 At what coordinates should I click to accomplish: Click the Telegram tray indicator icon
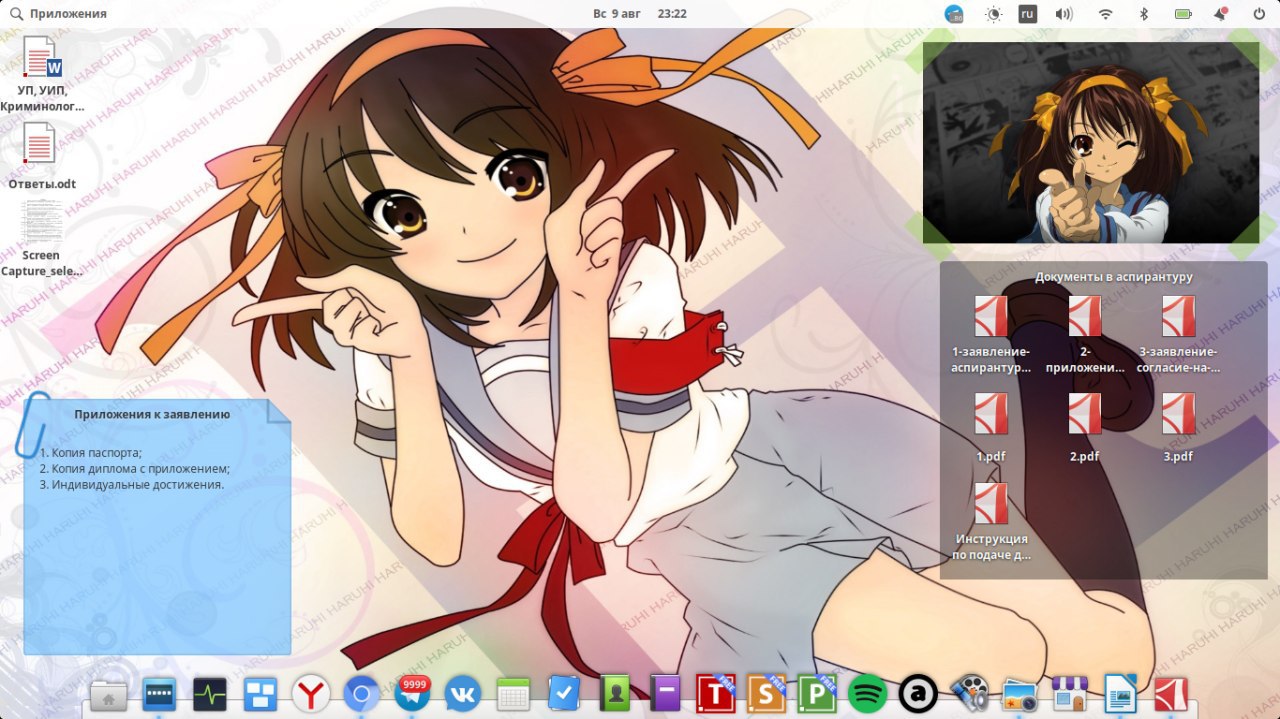click(954, 14)
